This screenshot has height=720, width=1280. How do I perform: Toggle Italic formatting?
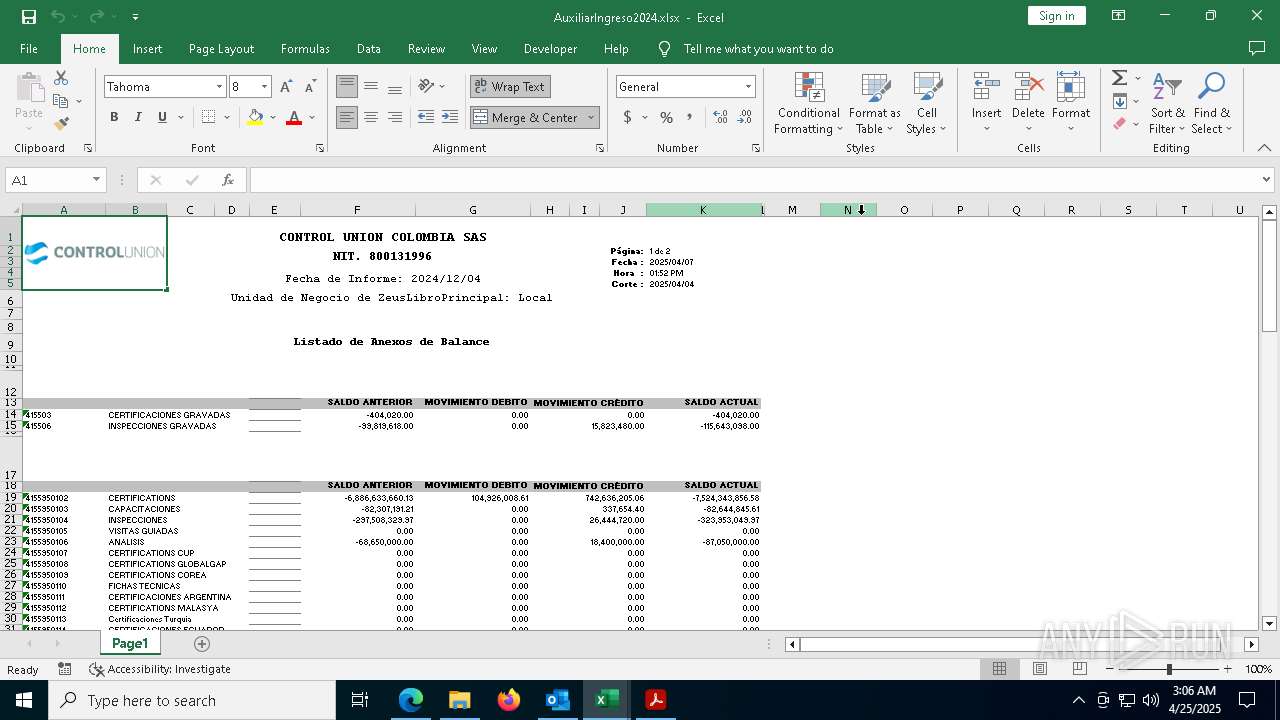click(138, 117)
